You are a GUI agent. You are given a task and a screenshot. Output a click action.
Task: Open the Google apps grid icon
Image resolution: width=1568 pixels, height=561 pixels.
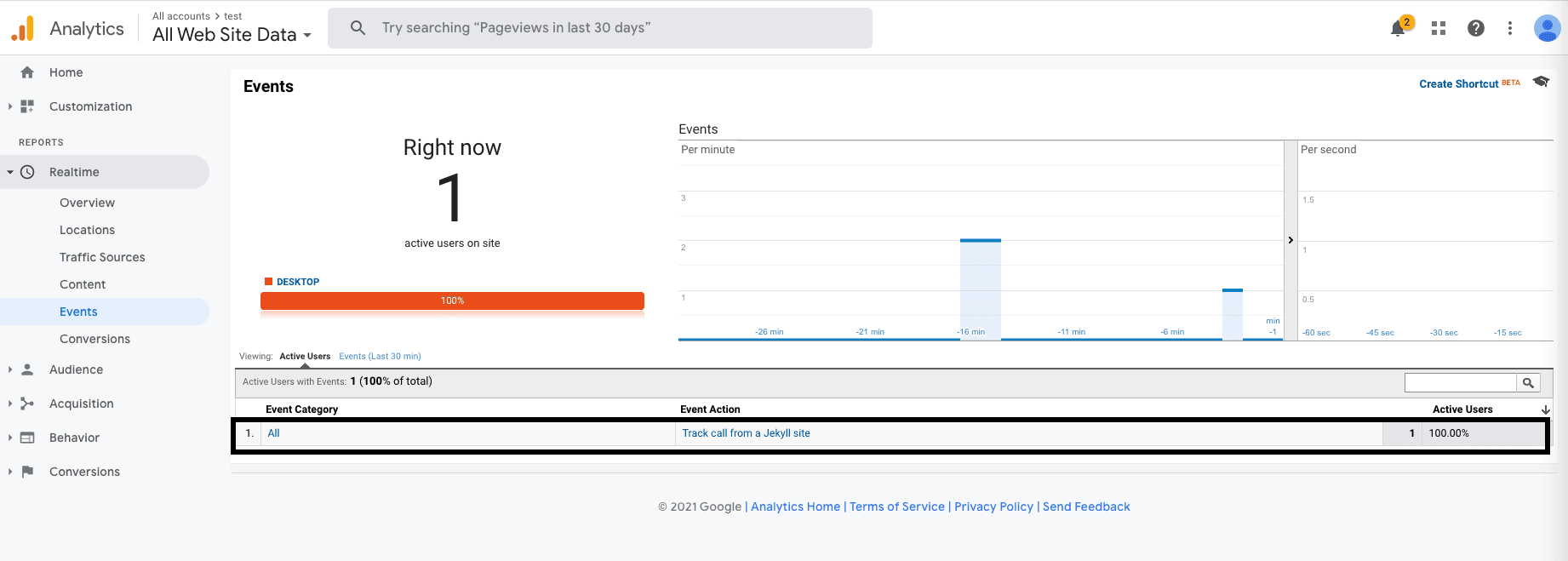pyautogui.click(x=1439, y=28)
